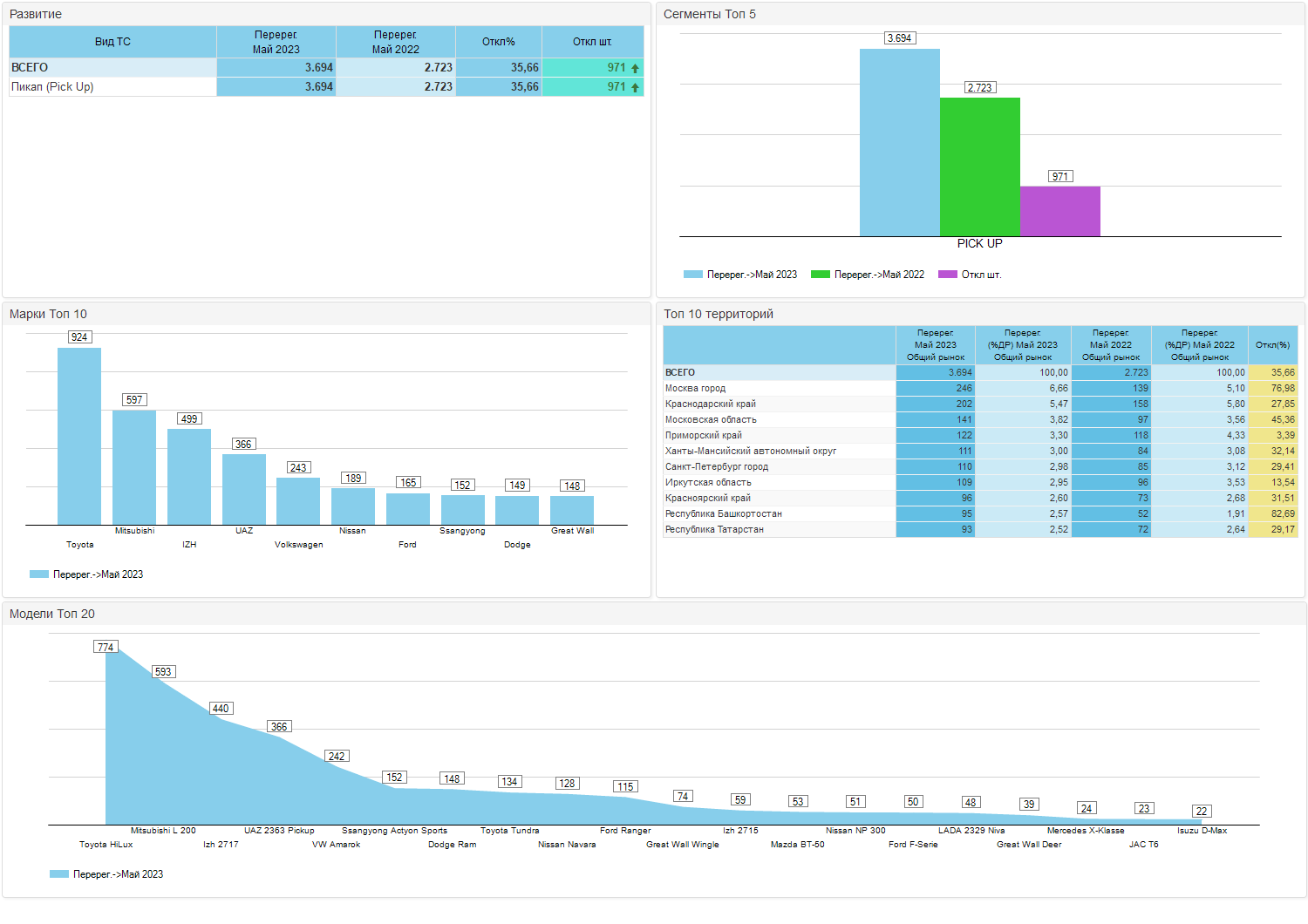Click the Перерег. Май 2022 header in the Развитие table
Screen dimensions: 1308x924
(x=396, y=42)
